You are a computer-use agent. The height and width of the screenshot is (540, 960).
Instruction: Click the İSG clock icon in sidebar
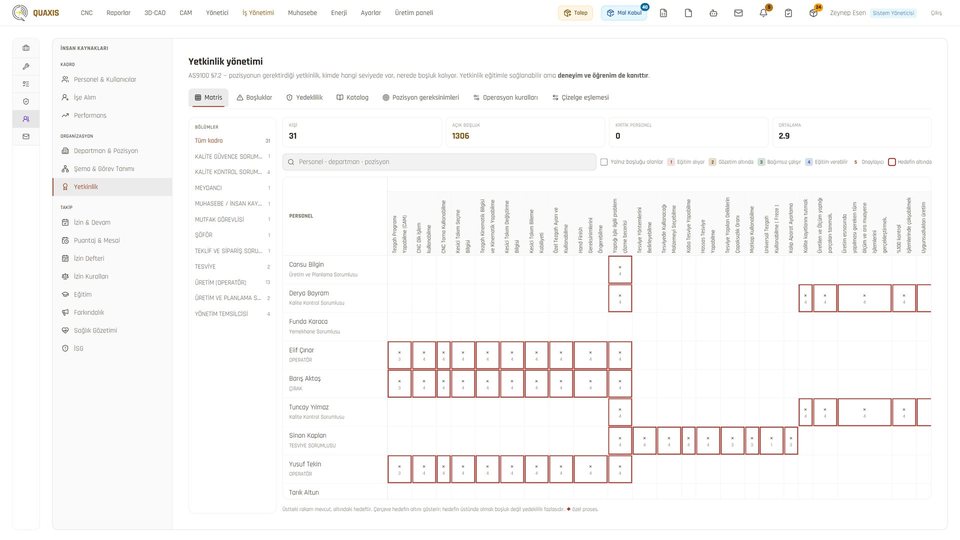click(x=66, y=348)
